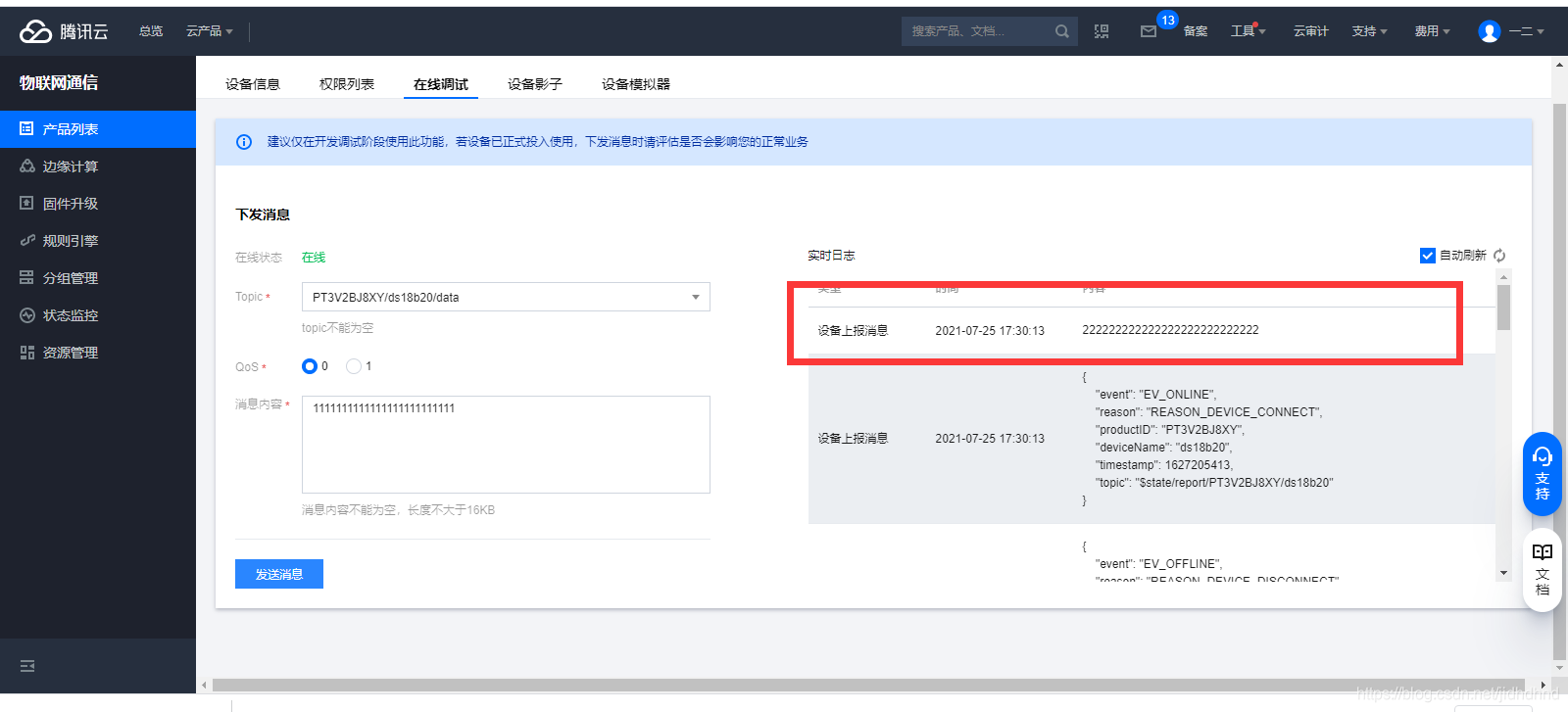Open the mail messages icon
The height and width of the screenshot is (712, 1568).
point(1149,31)
